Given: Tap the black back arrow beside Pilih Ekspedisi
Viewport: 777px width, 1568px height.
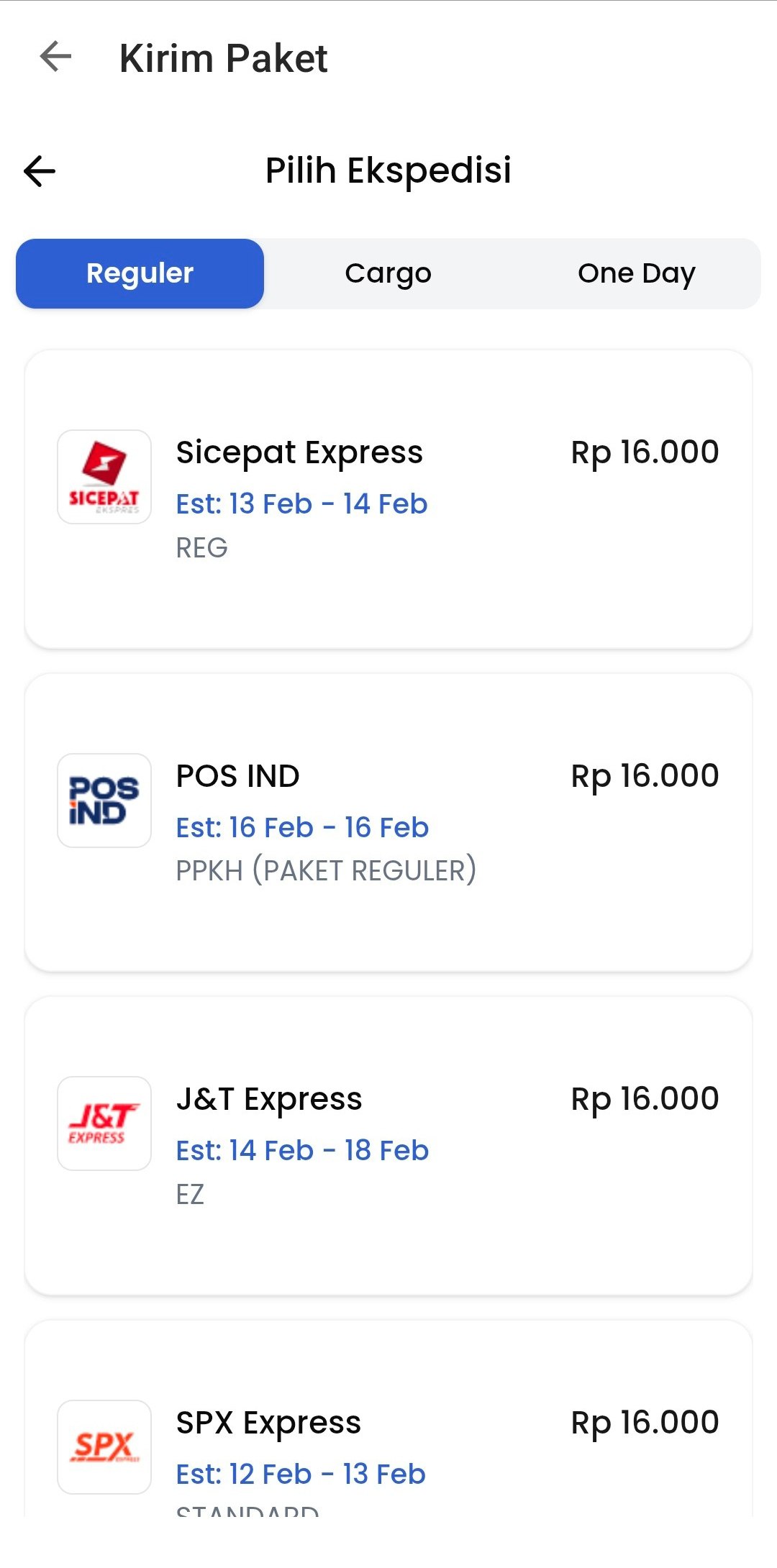Looking at the screenshot, I should (40, 171).
